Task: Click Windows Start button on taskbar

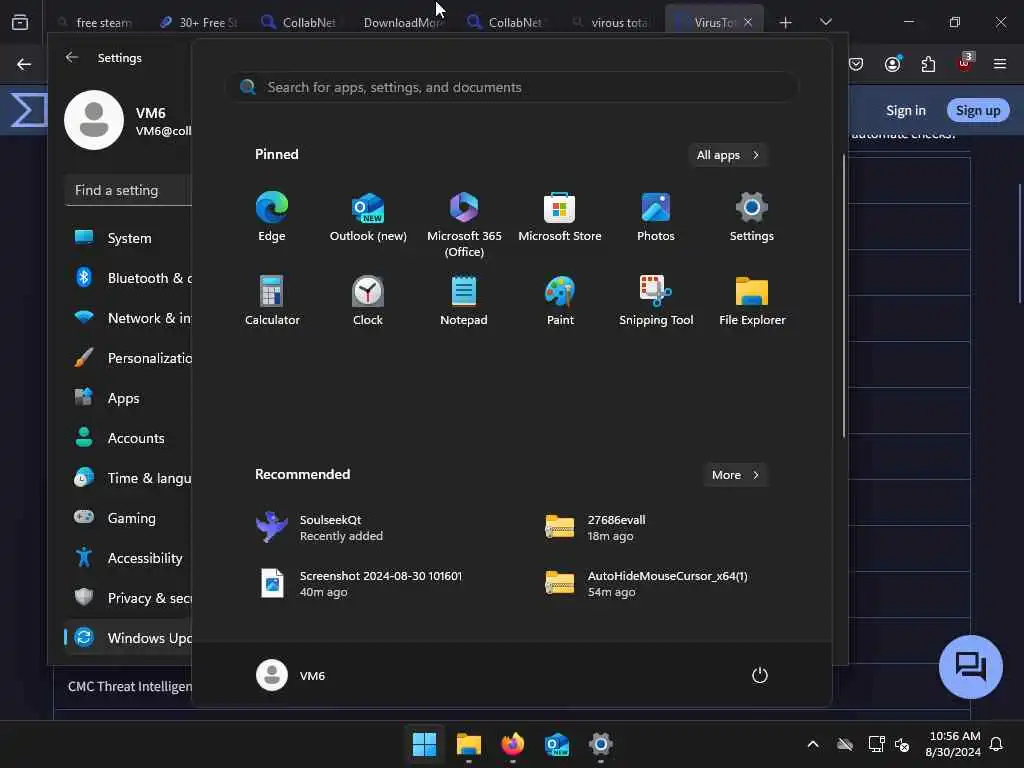Action: click(x=424, y=744)
